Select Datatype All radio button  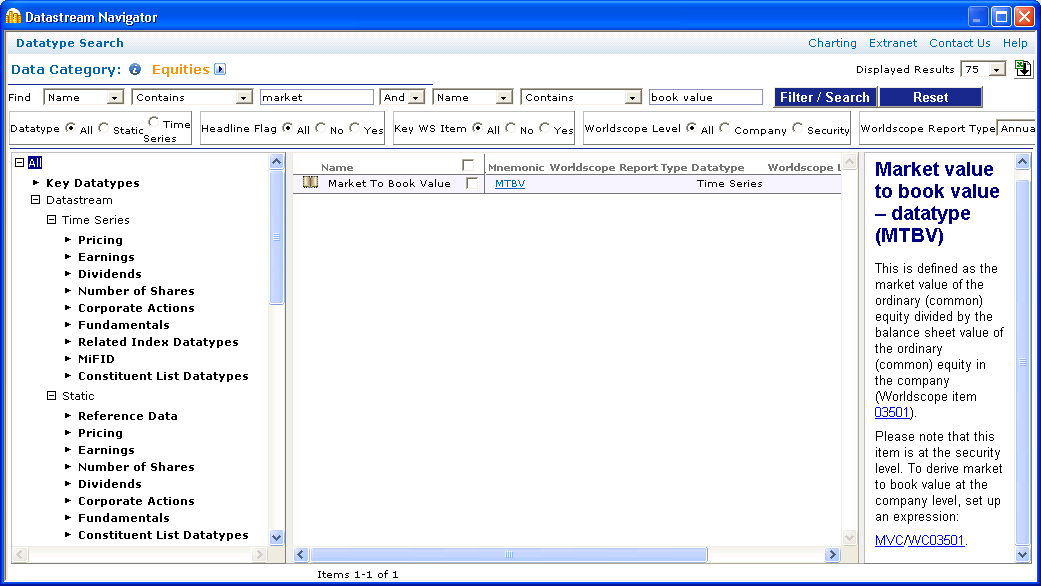click(71, 128)
